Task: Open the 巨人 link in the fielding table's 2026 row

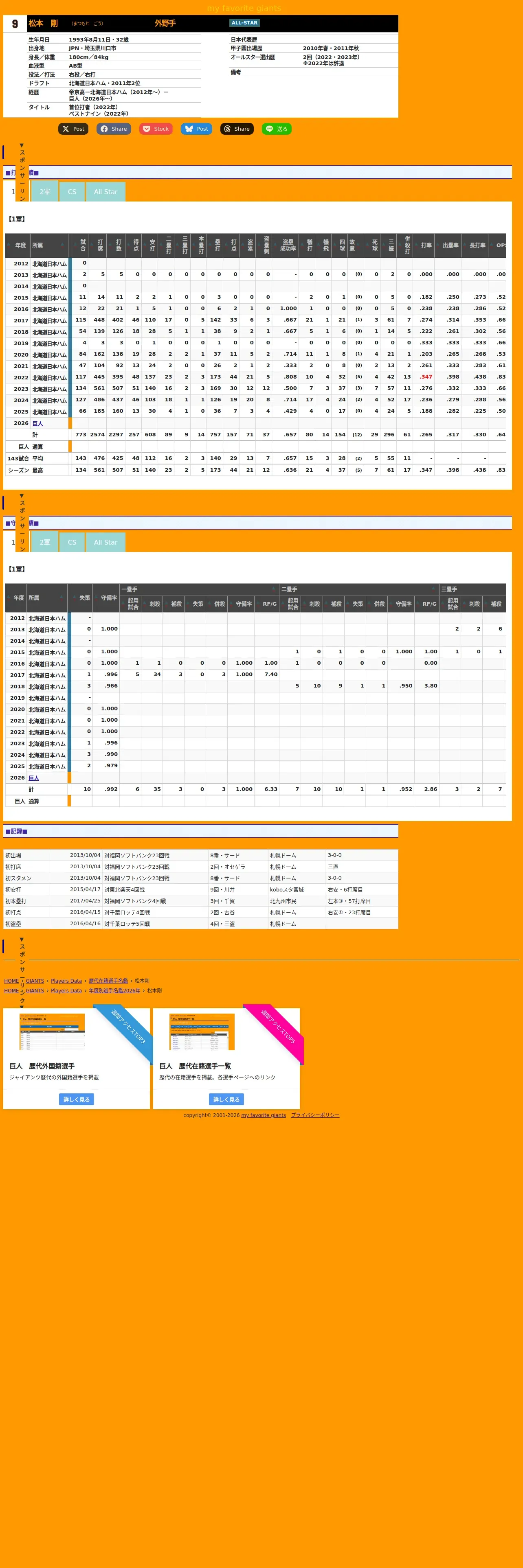Action: [x=34, y=778]
